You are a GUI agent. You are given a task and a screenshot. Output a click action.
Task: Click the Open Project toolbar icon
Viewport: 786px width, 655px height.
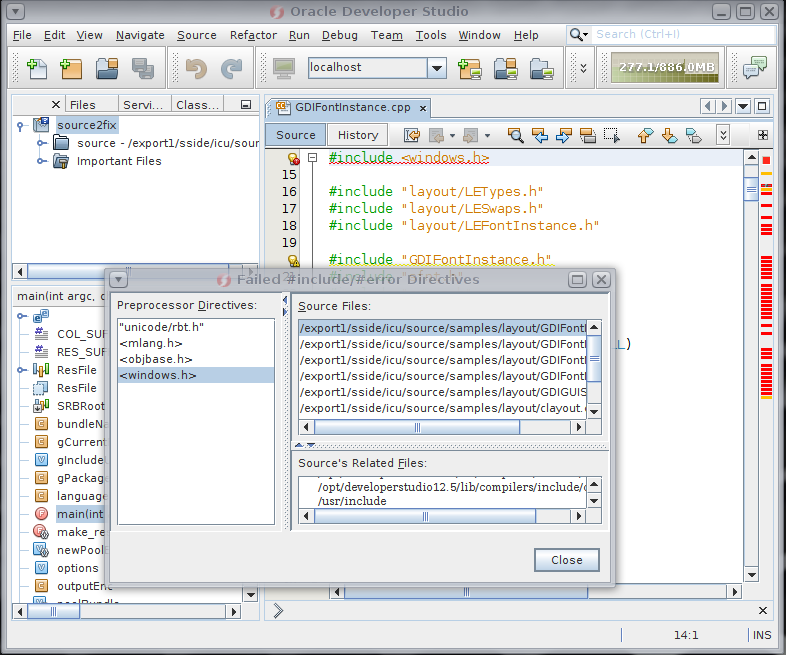(x=107, y=68)
